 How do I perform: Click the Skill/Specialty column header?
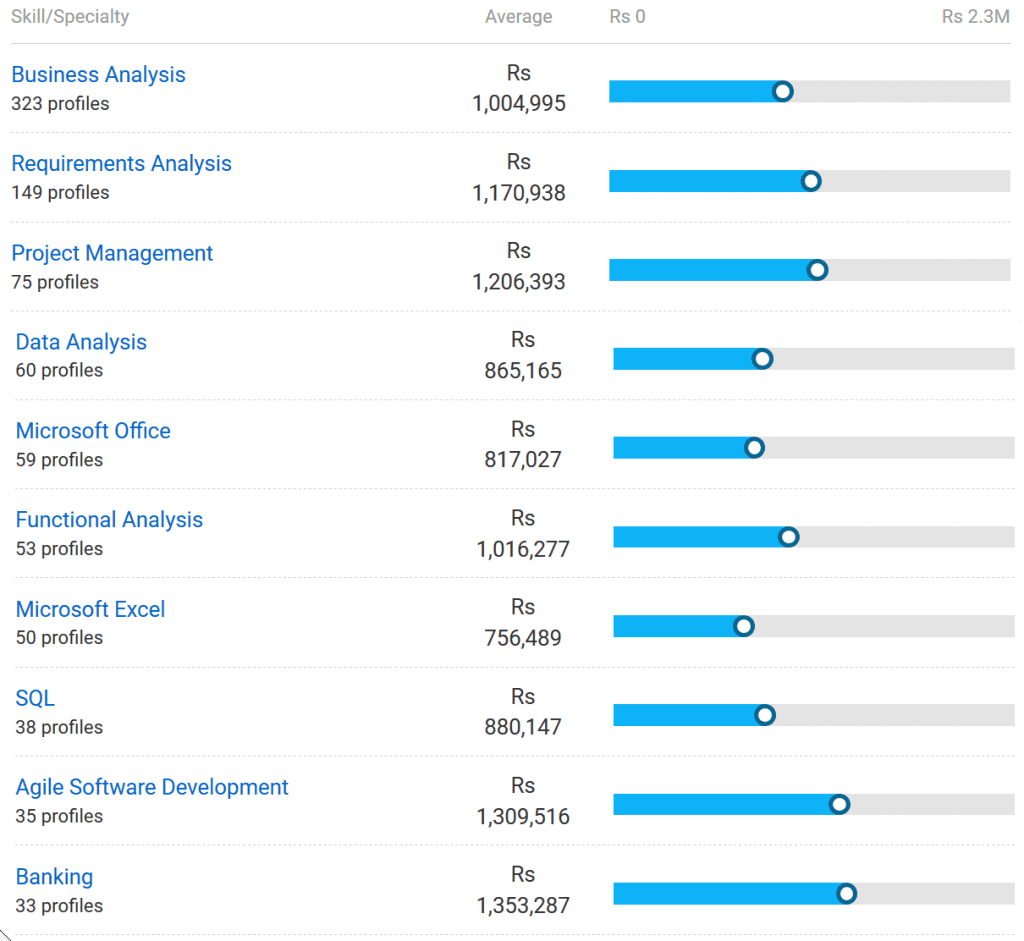click(70, 17)
